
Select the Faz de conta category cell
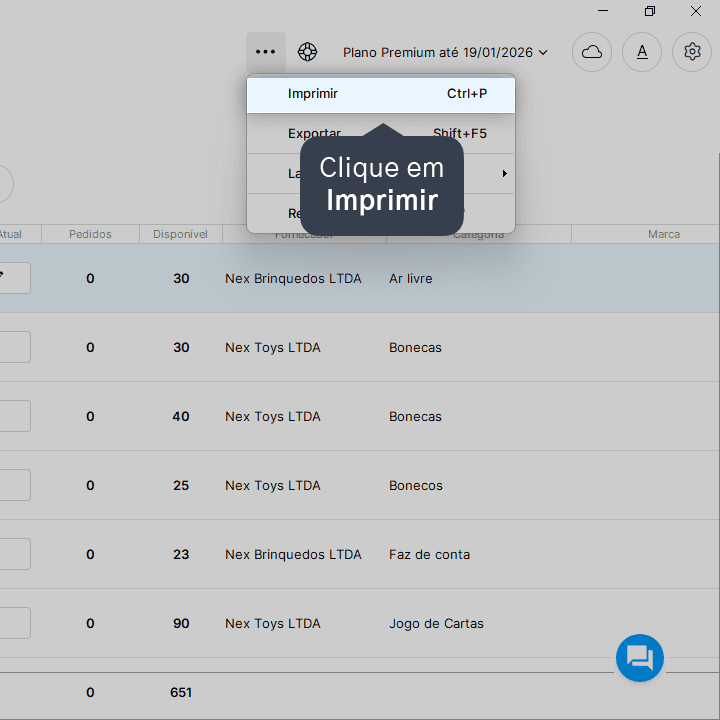[x=429, y=554]
